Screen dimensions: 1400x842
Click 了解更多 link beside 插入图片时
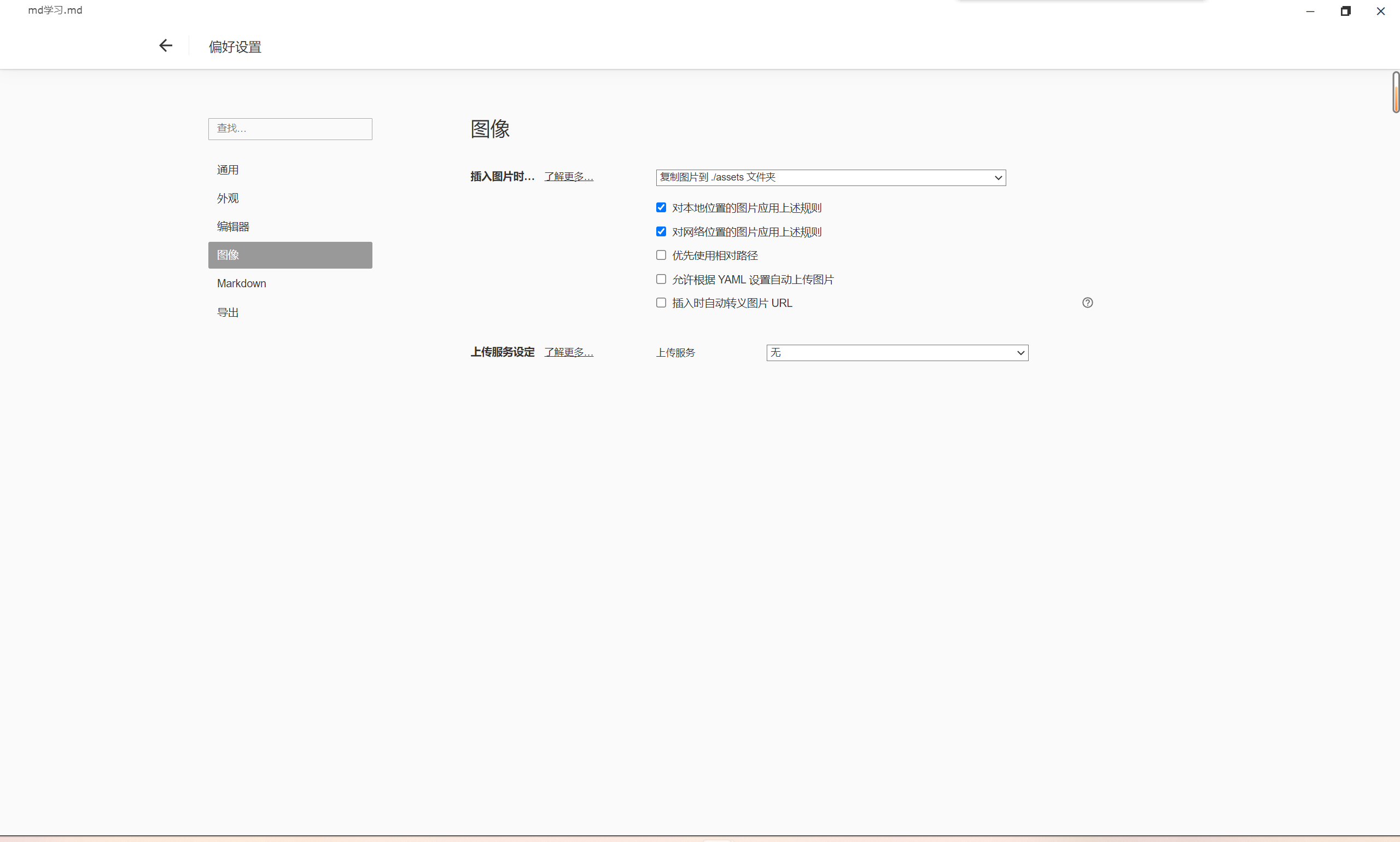568,177
